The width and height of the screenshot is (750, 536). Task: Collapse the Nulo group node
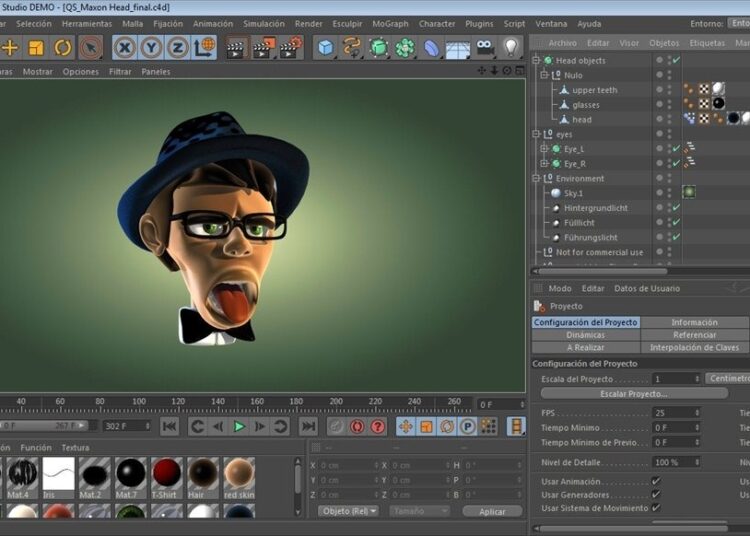click(x=544, y=75)
